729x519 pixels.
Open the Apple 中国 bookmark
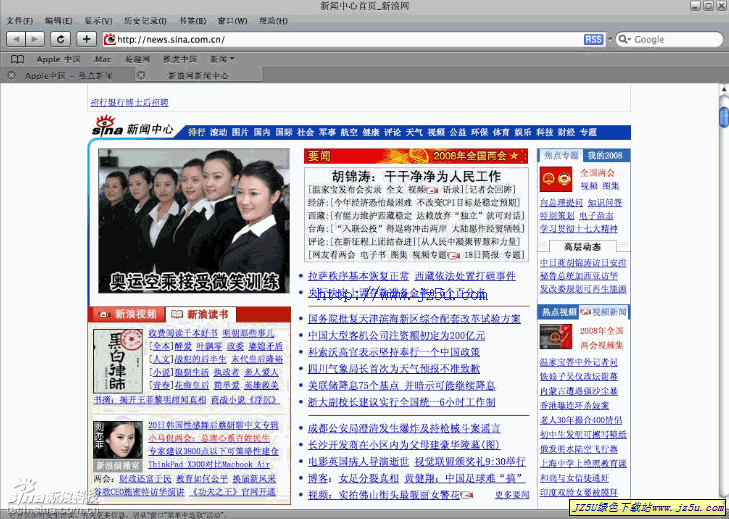click(x=59, y=59)
